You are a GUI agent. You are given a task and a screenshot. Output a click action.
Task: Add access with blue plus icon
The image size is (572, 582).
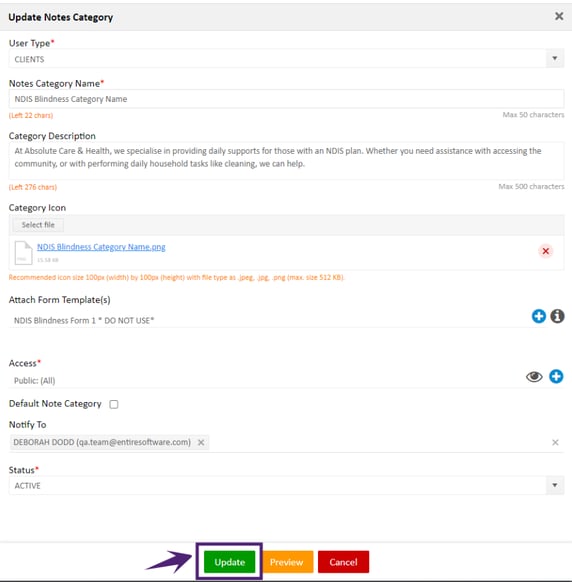556,376
